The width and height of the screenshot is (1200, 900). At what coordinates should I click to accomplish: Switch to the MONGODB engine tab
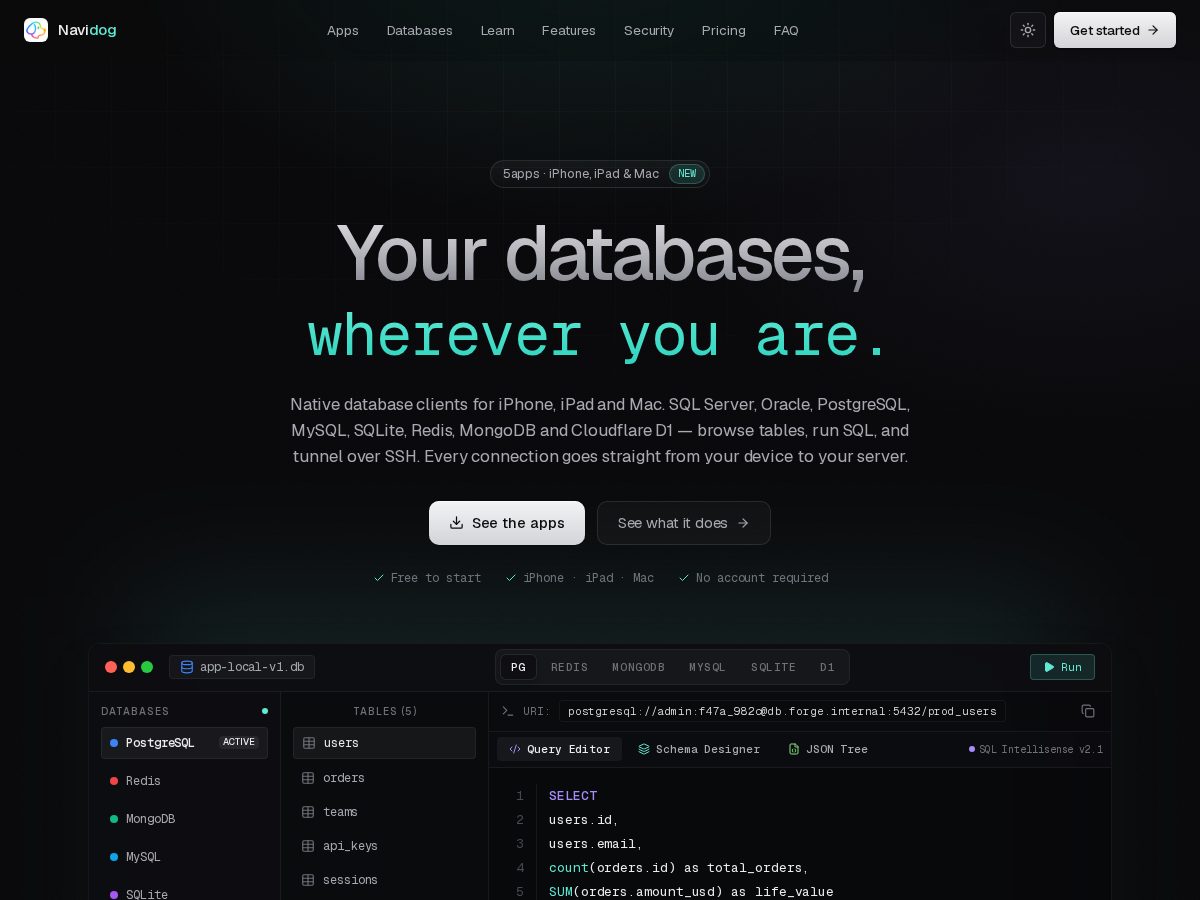coord(638,667)
